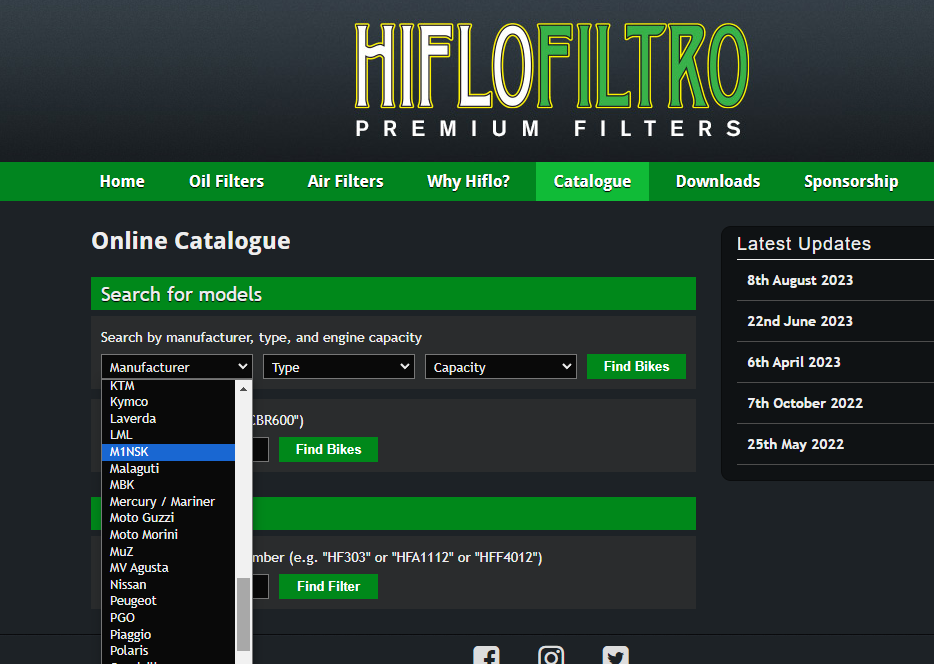Pick Peugeot from the list

(x=169, y=601)
